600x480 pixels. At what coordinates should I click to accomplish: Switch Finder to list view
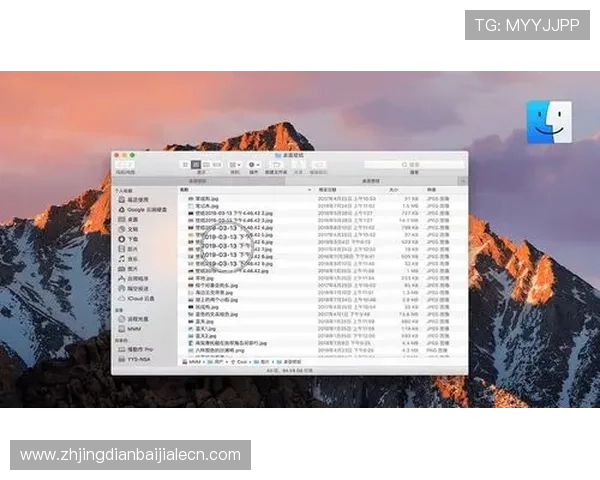[x=196, y=164]
